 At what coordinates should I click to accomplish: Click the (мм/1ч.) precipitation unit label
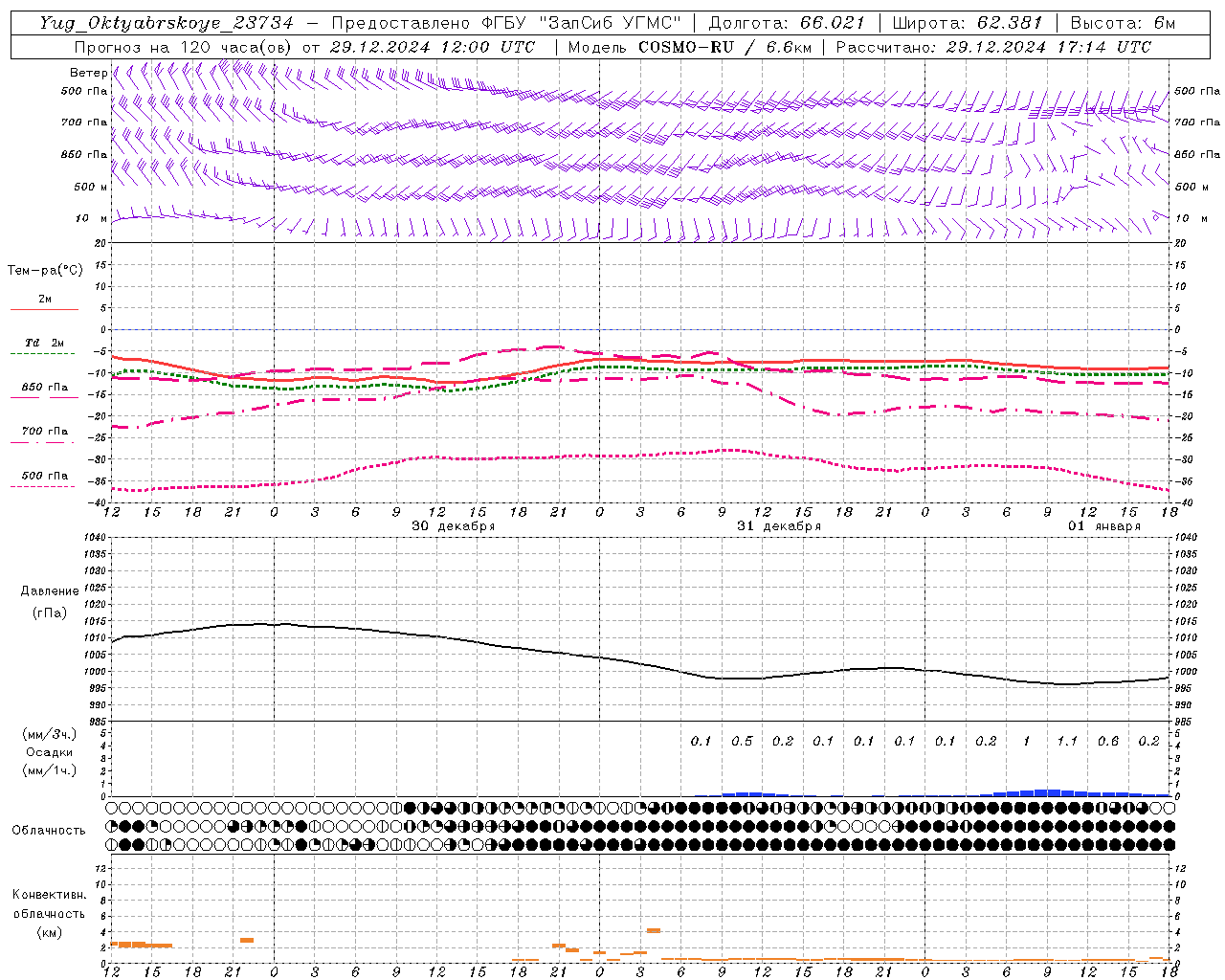tap(49, 770)
